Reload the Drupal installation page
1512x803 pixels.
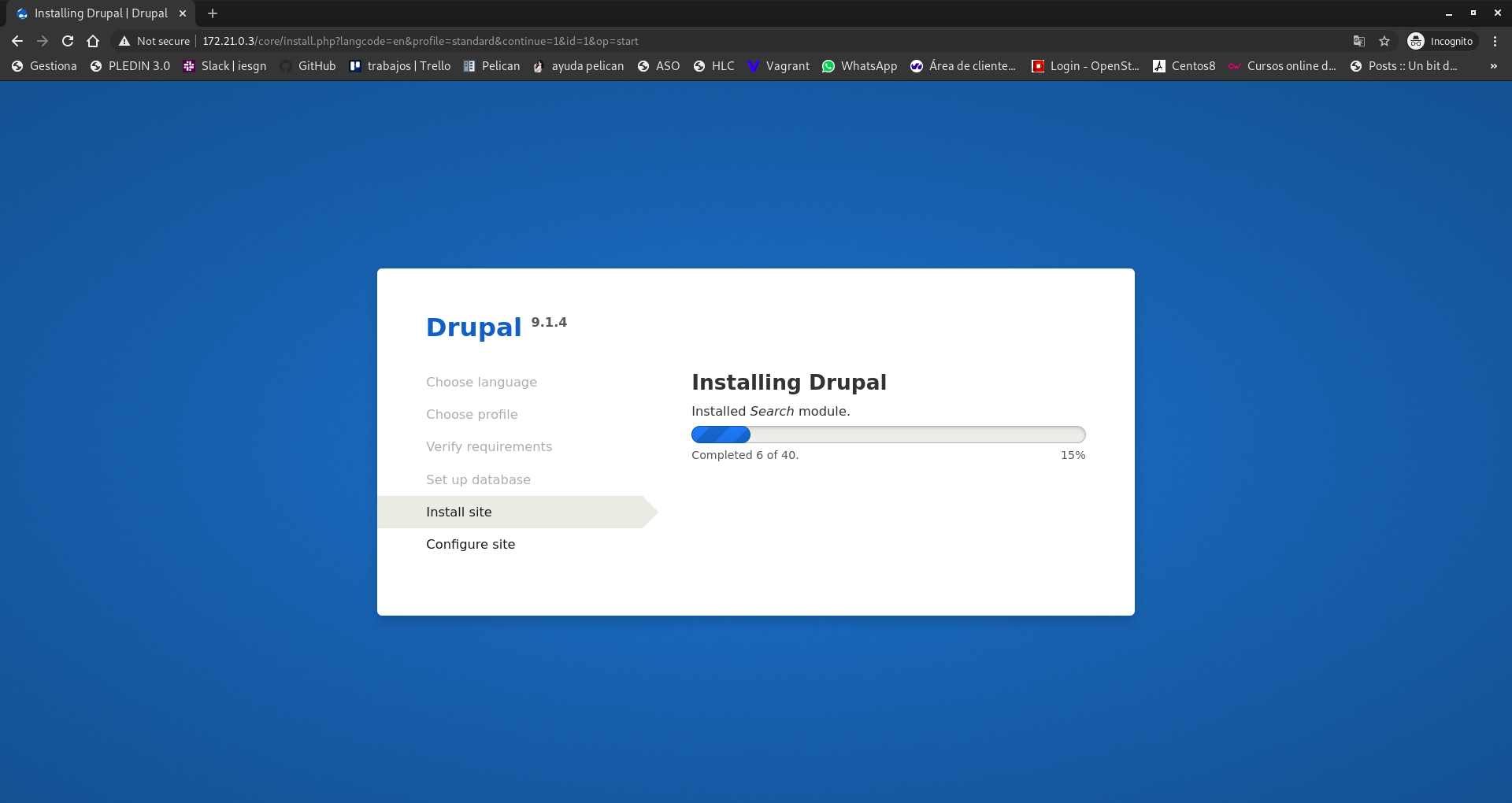pos(67,41)
